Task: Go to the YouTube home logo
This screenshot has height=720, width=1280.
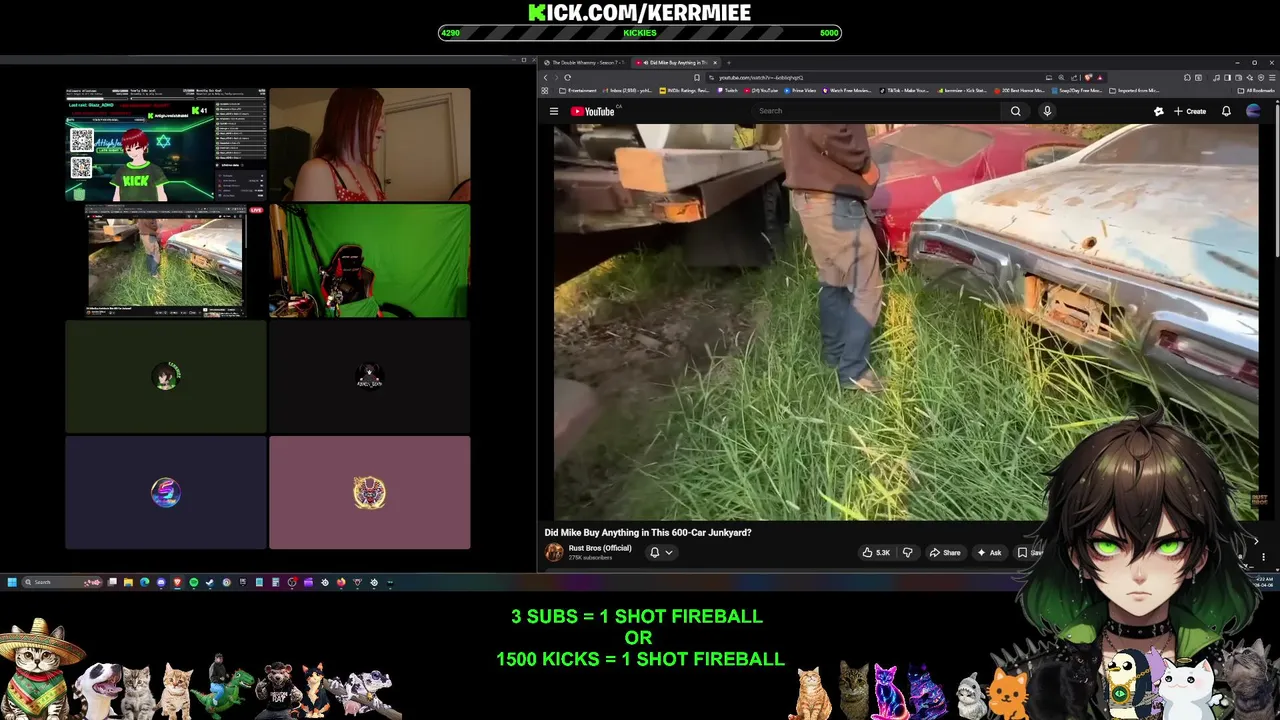Action: pyautogui.click(x=593, y=111)
